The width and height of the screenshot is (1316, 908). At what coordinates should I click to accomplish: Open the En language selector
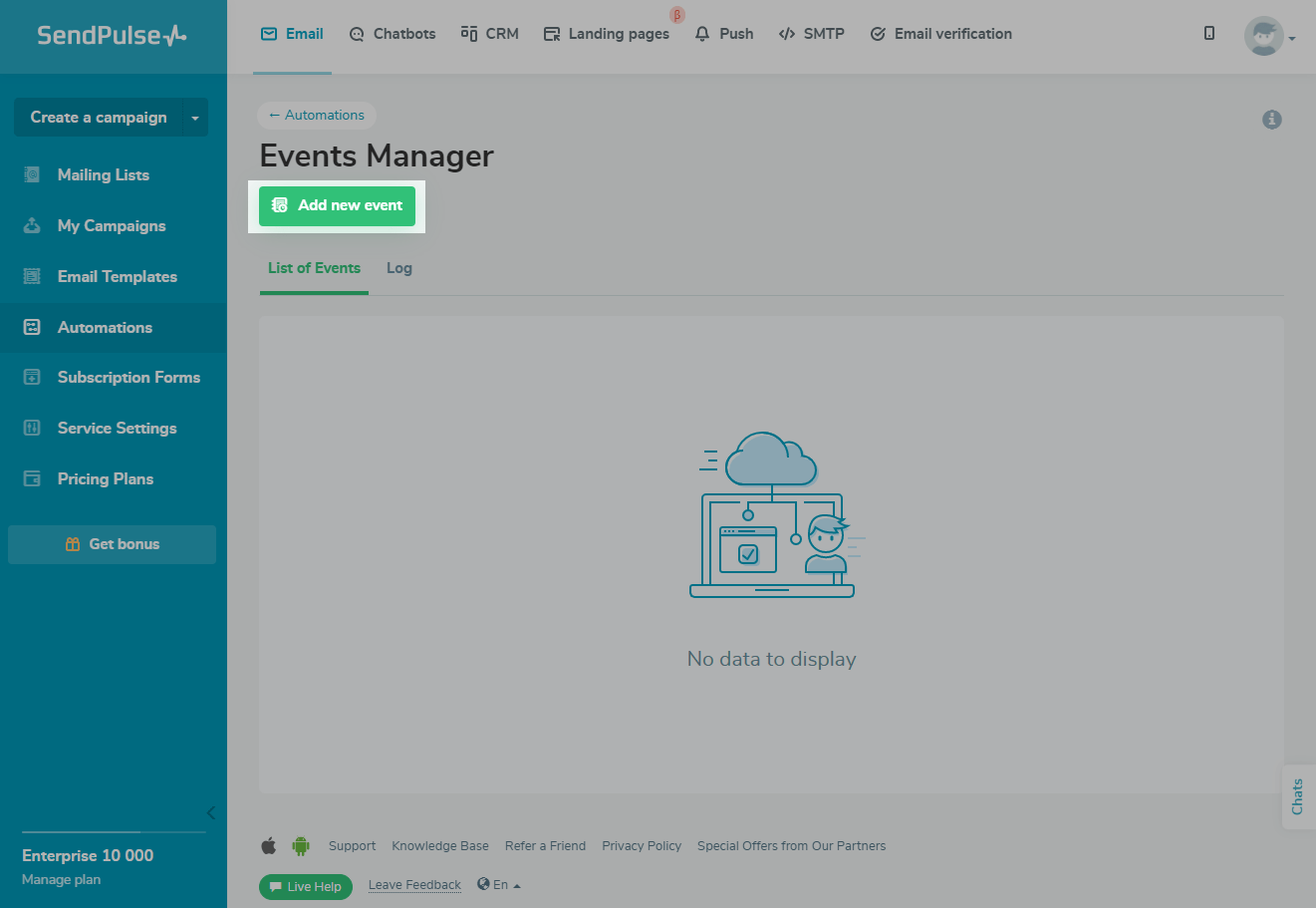(499, 885)
